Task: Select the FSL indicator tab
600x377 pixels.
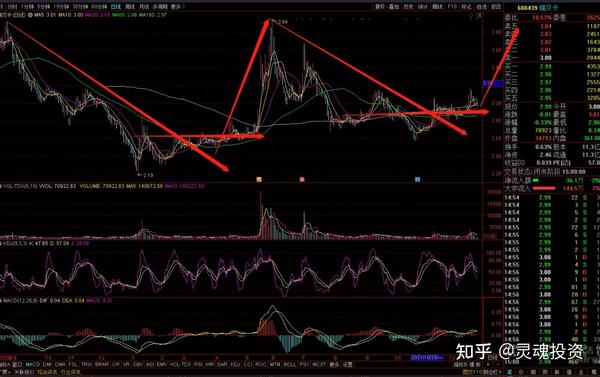Action: tap(73, 364)
